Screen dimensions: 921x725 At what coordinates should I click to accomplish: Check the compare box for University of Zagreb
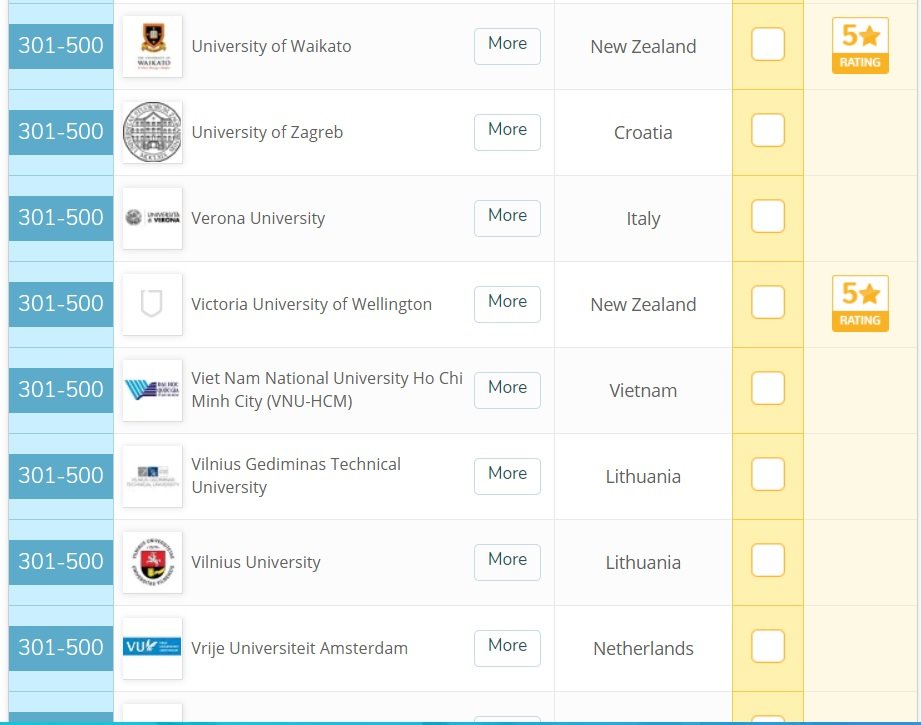(768, 131)
